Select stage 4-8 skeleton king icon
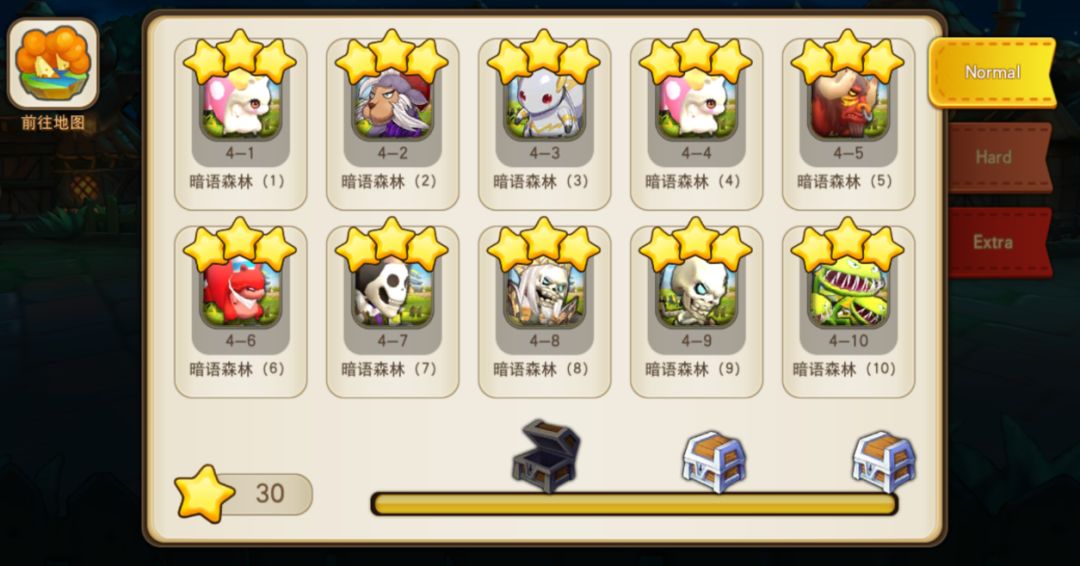This screenshot has height=566, width=1080. coord(544,291)
